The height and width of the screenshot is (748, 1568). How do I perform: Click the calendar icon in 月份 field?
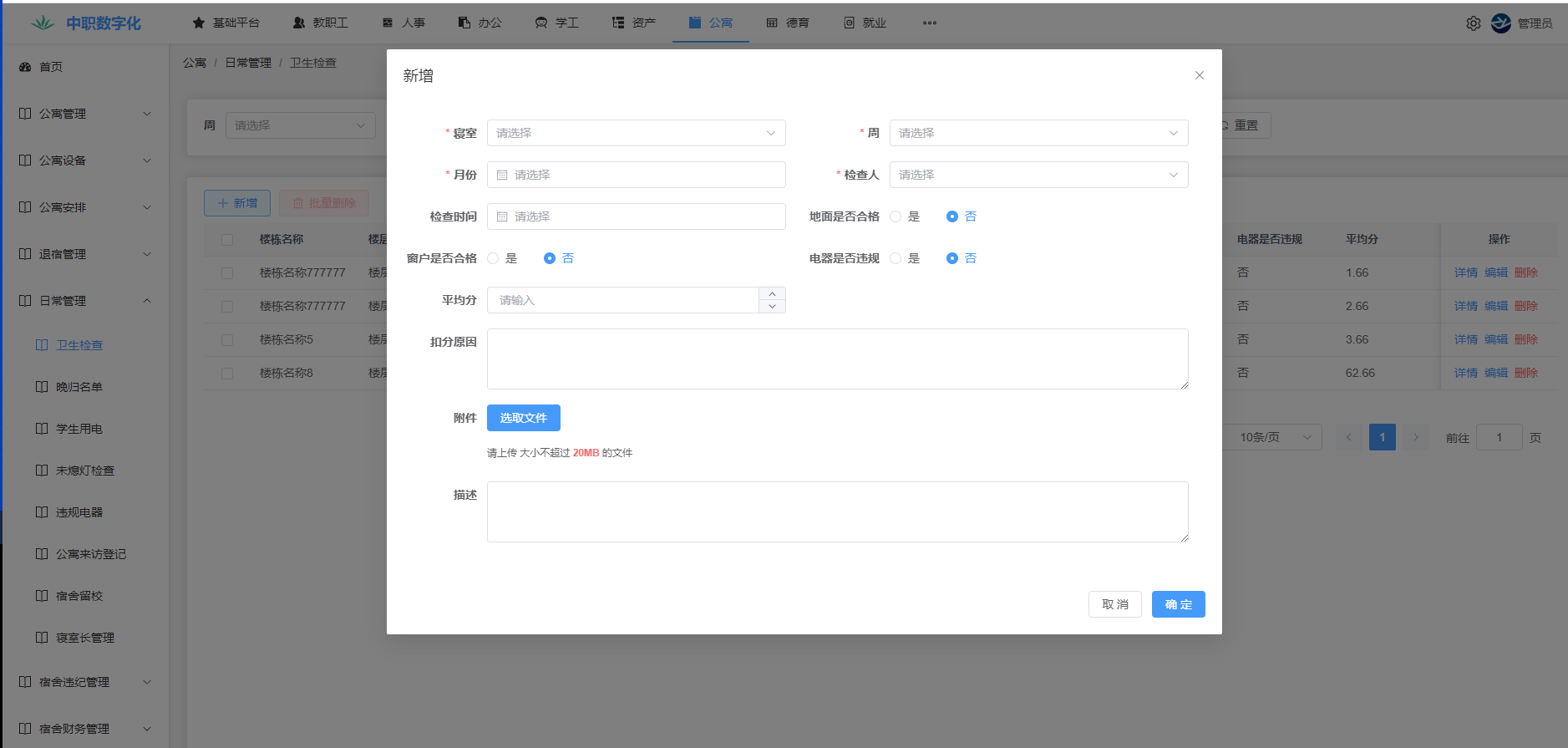coord(502,175)
